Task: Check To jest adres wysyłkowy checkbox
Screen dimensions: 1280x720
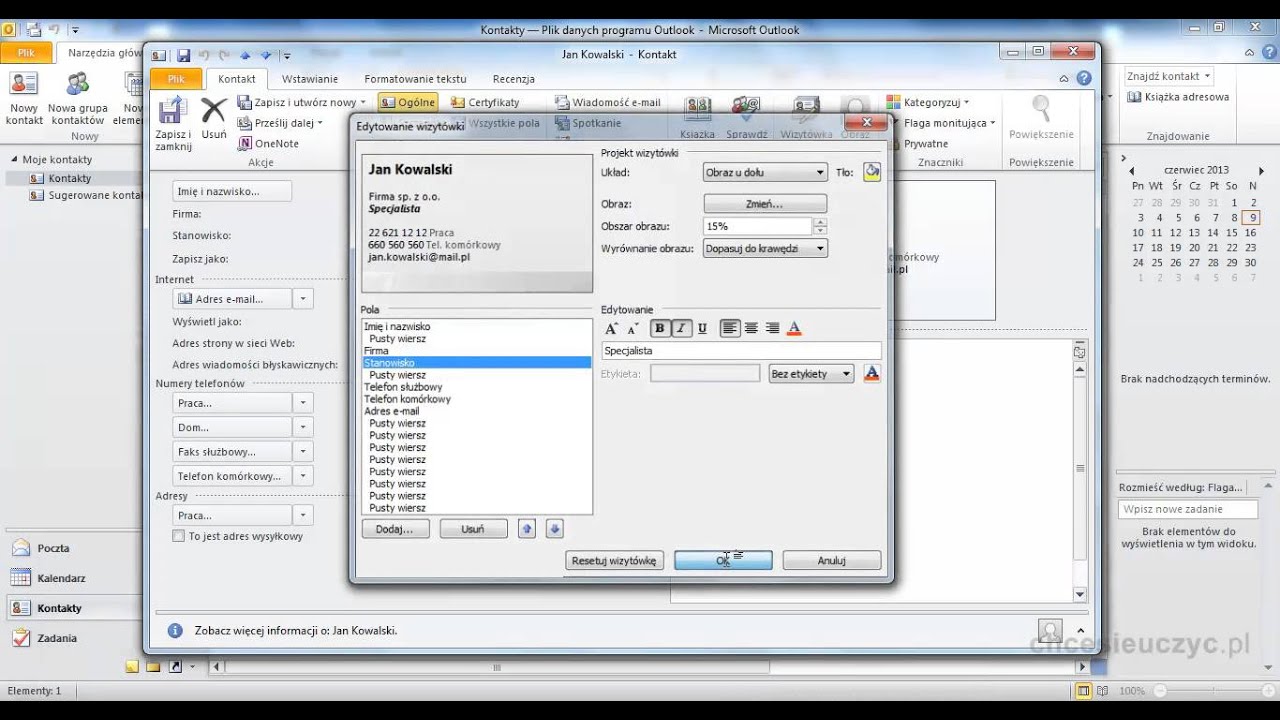Action: coord(179,536)
